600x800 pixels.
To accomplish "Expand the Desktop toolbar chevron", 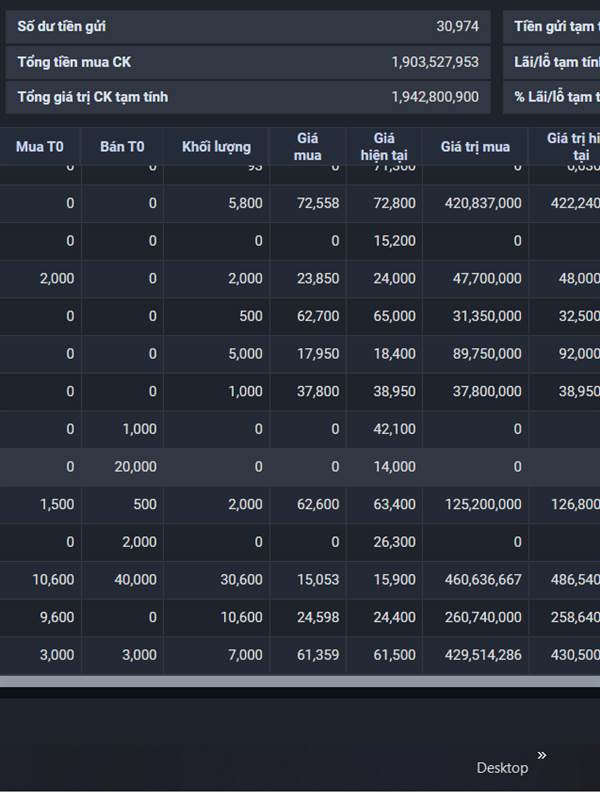I will (x=541, y=755).
